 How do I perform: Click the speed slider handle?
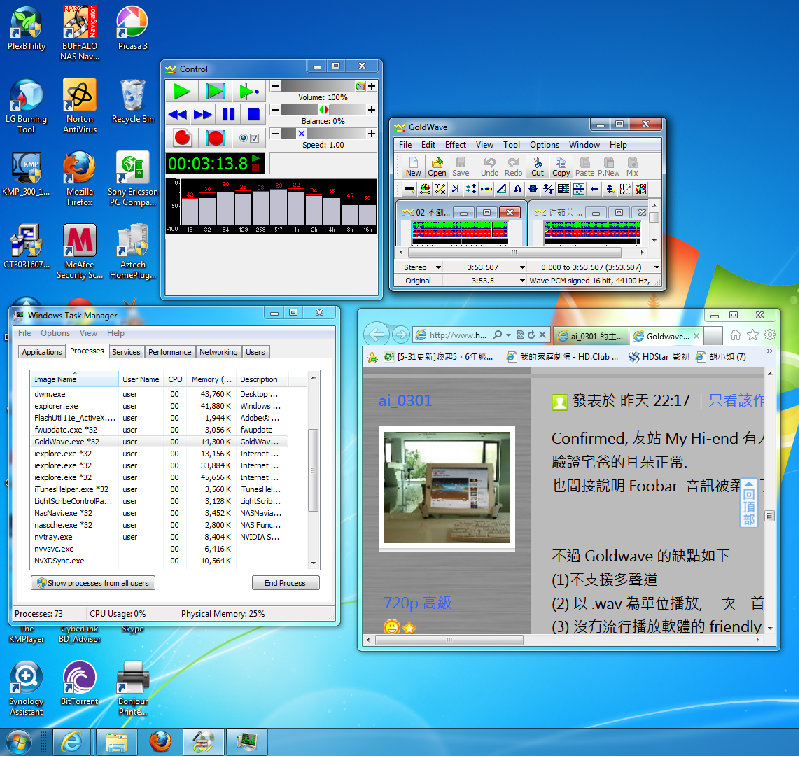(x=301, y=133)
